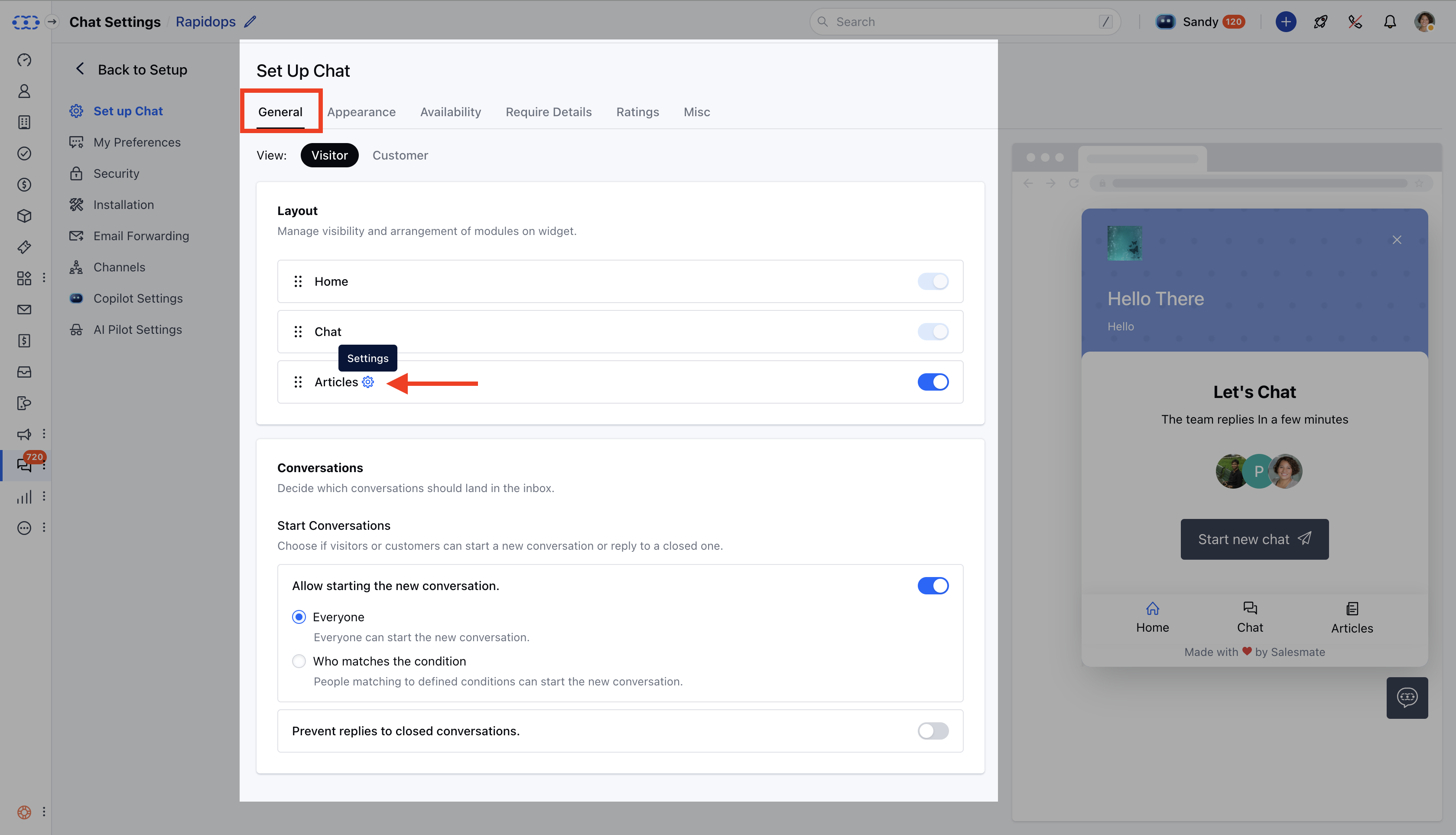Switch to the Appearance tab

(x=361, y=112)
